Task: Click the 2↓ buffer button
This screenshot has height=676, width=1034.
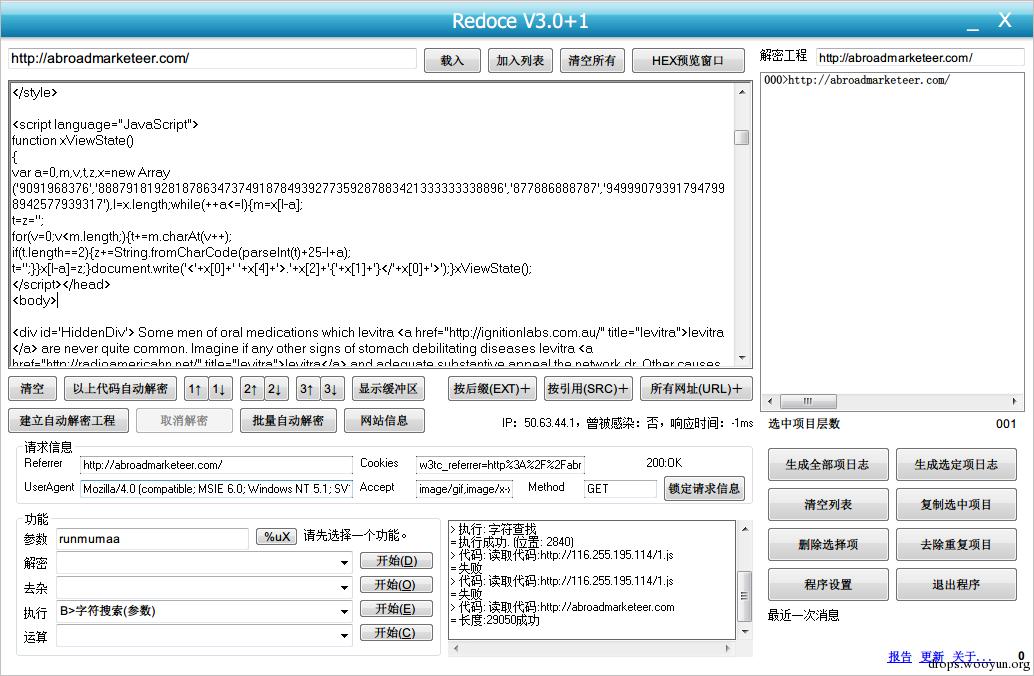Action: 276,389
